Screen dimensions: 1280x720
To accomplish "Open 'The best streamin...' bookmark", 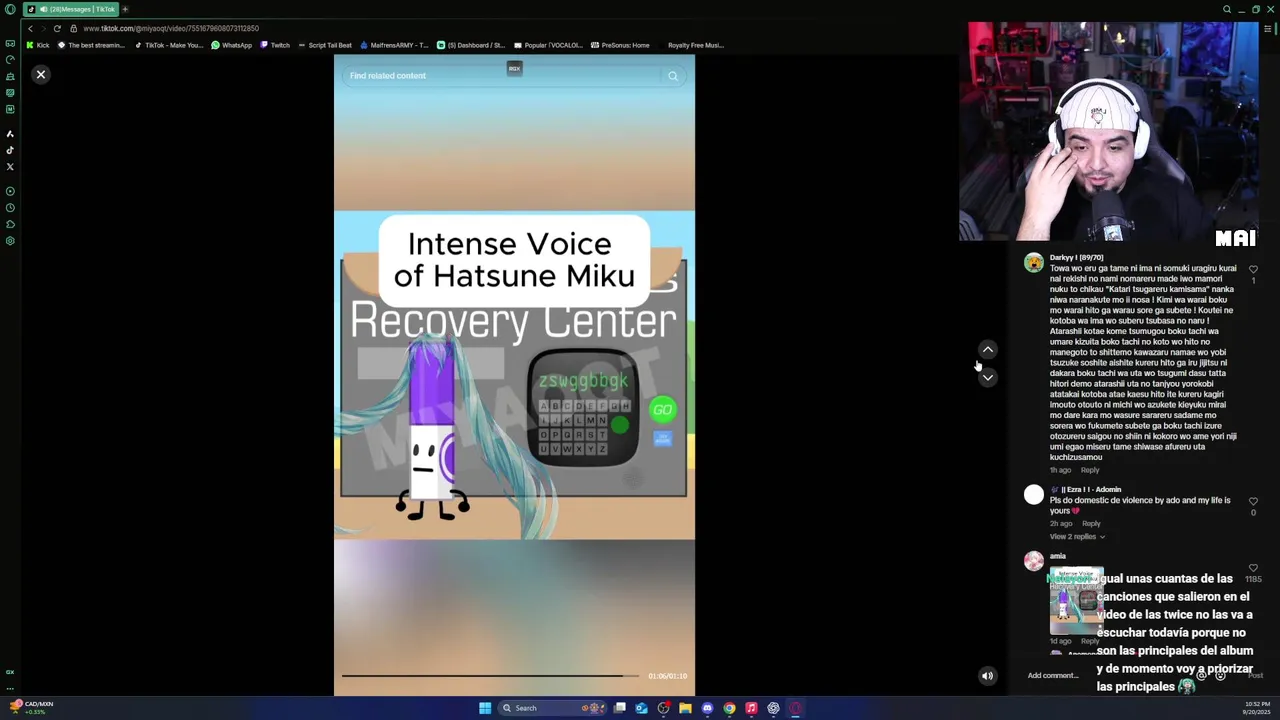I will click(x=91, y=45).
